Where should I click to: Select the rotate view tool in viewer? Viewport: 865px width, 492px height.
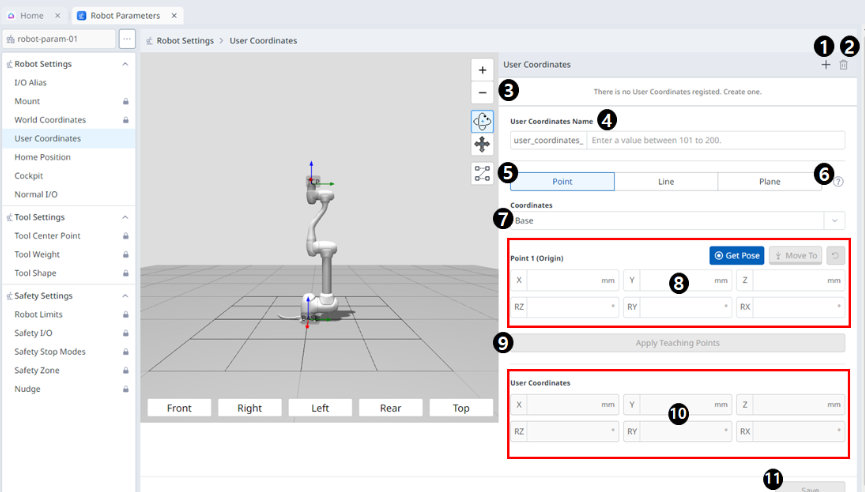[x=482, y=121]
